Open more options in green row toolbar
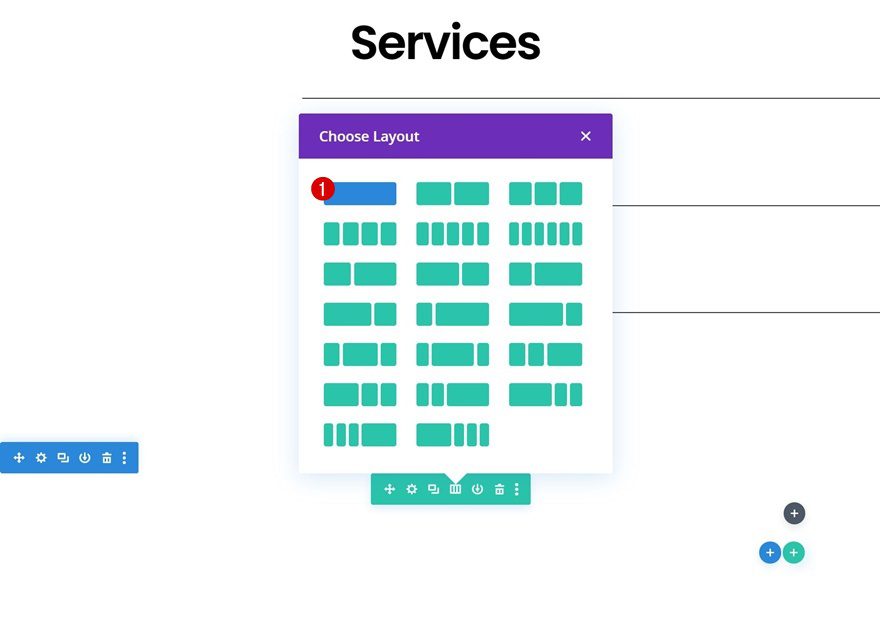This screenshot has width=880, height=630. (x=517, y=489)
